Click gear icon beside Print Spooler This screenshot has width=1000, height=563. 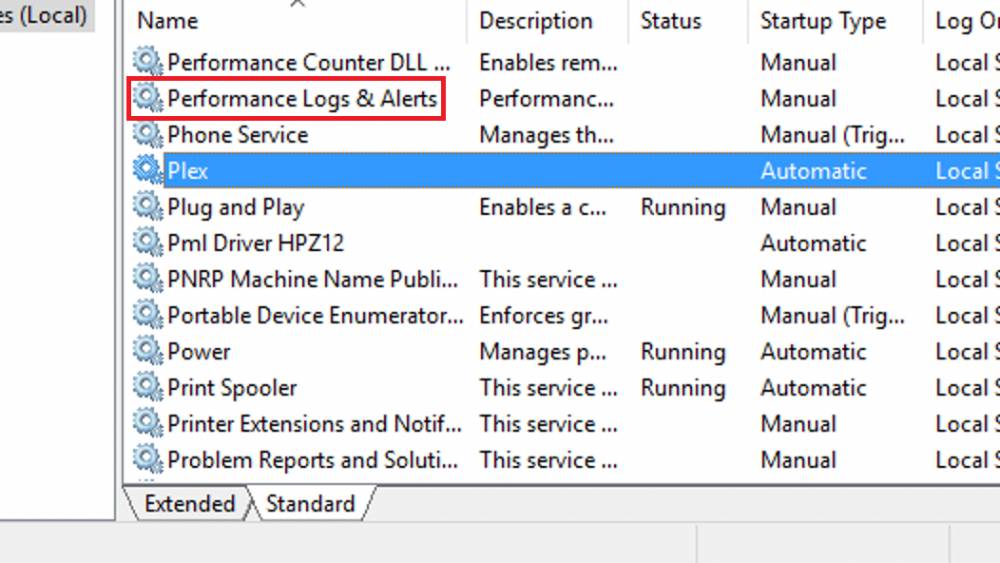click(148, 386)
